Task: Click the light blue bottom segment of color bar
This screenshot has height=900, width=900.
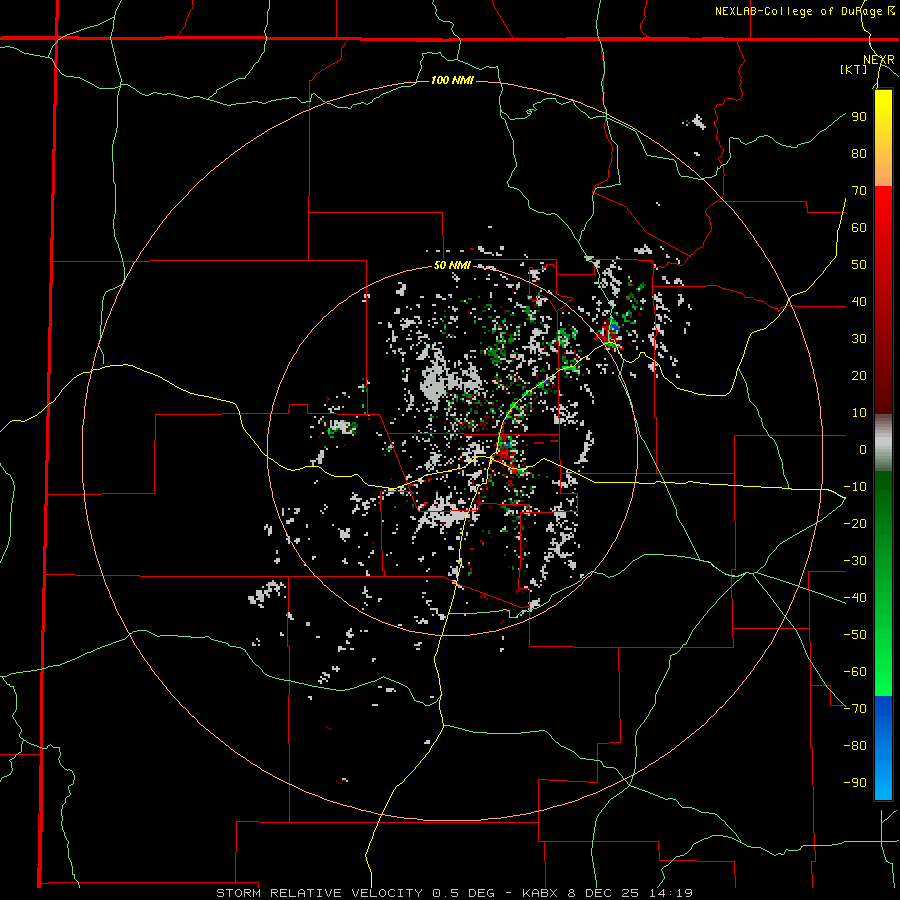Action: [883, 781]
